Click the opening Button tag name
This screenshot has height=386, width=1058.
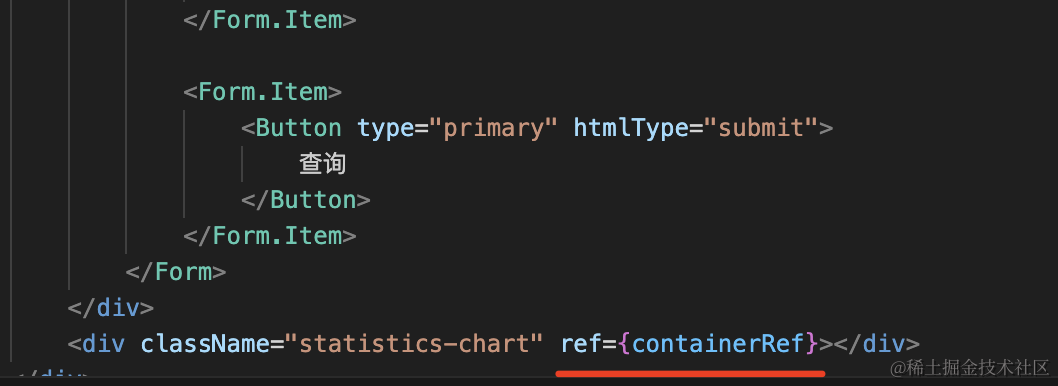pyautogui.click(x=299, y=128)
